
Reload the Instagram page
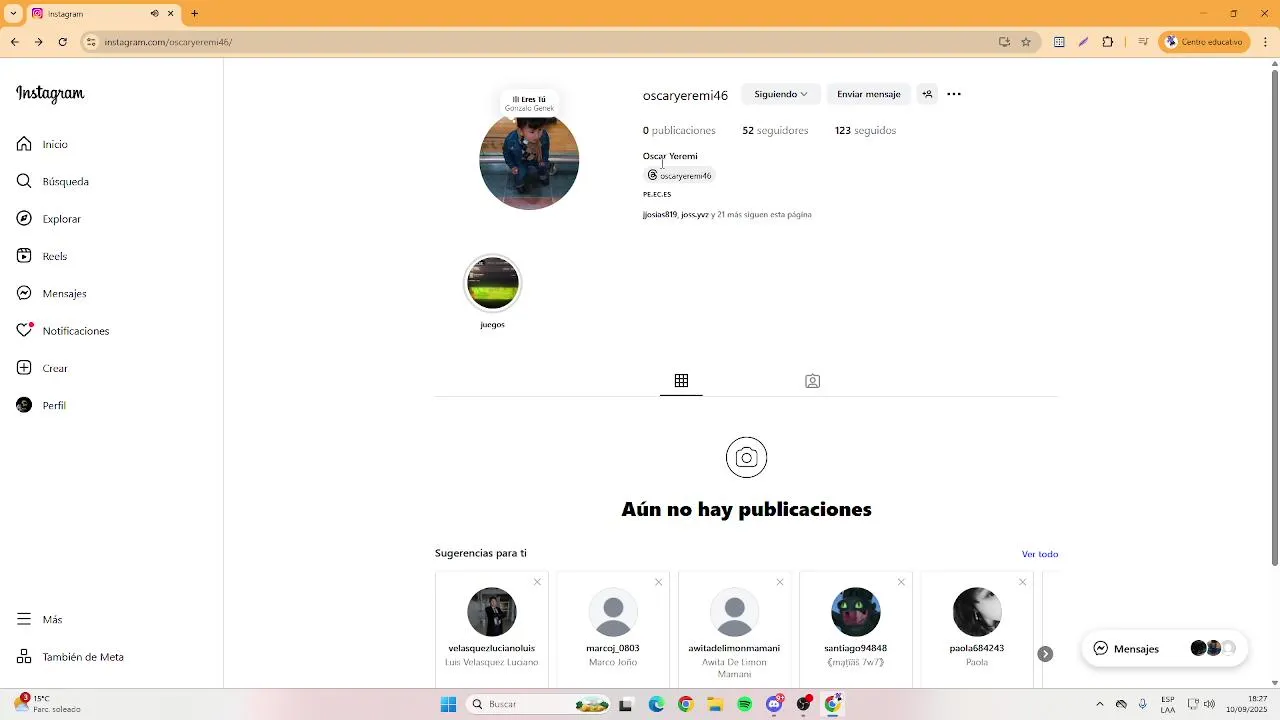(x=63, y=42)
